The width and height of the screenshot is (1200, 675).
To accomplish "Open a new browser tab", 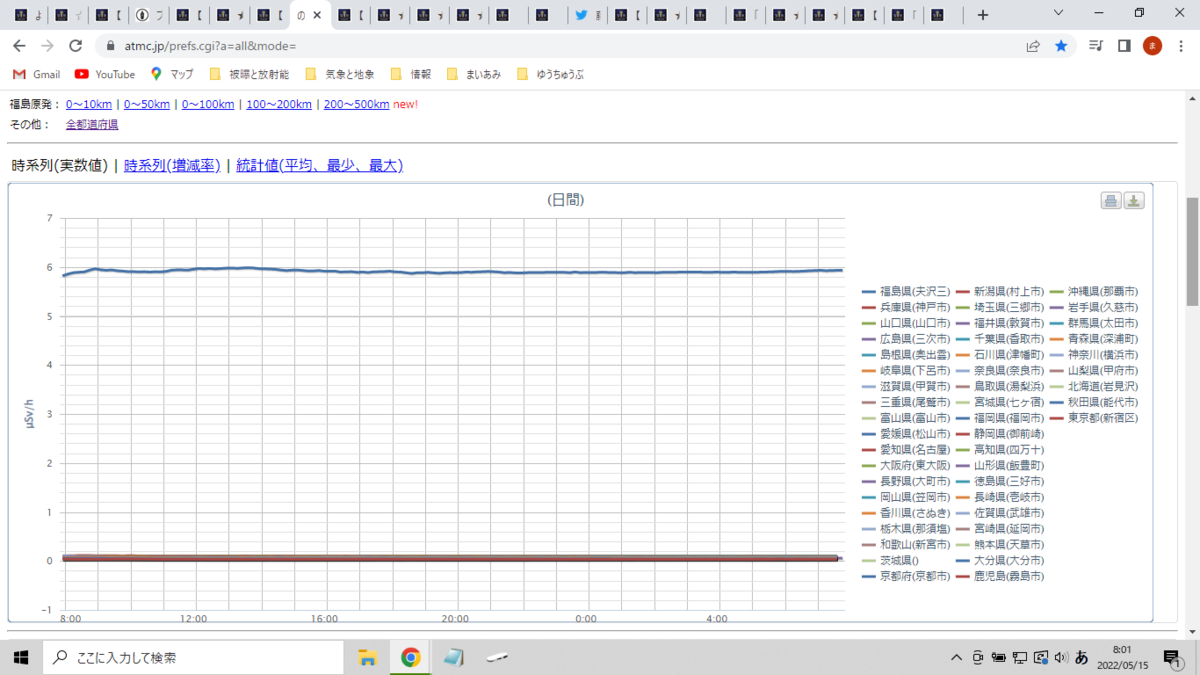I will click(983, 15).
